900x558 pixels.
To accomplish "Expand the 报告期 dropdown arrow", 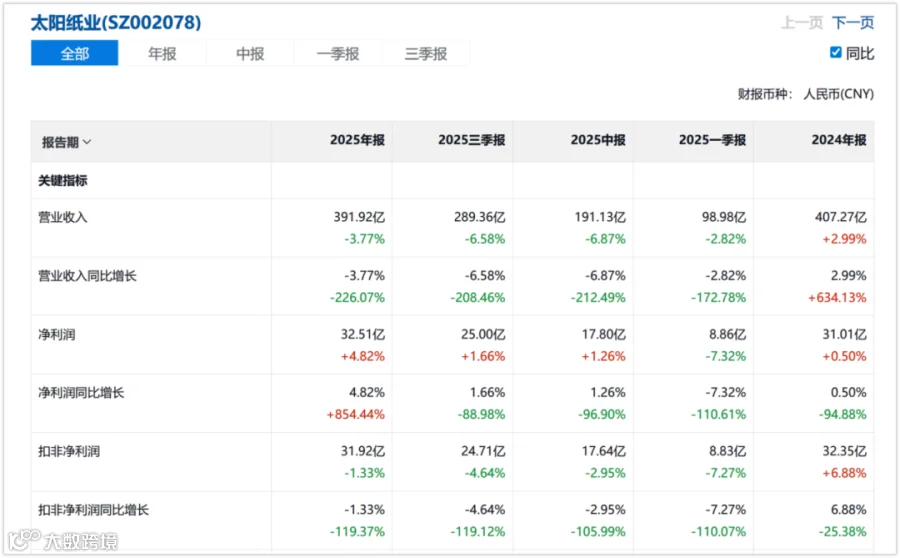I will coord(87,142).
